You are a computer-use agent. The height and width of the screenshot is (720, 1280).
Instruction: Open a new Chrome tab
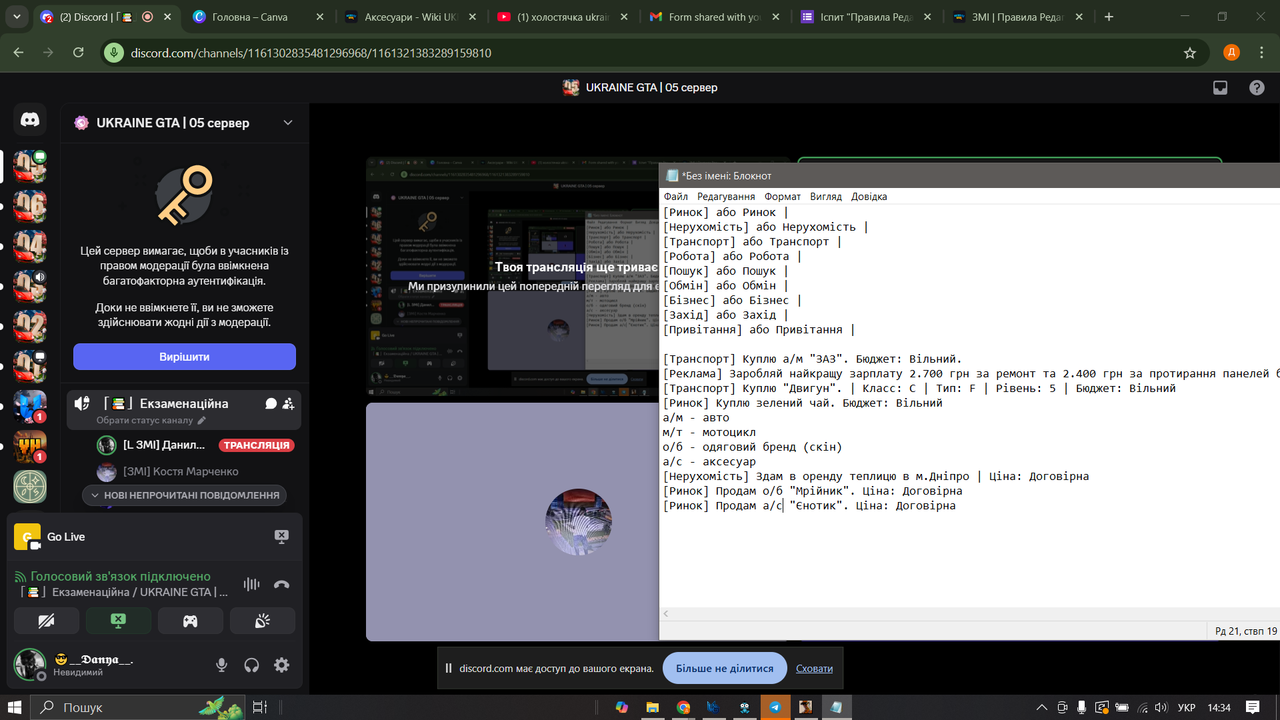[x=1108, y=17]
